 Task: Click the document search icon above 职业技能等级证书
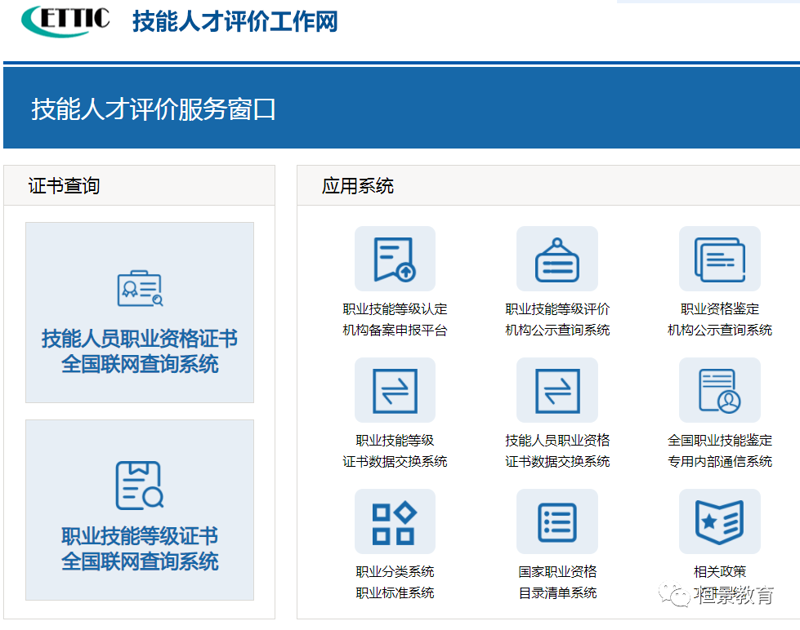pos(140,485)
